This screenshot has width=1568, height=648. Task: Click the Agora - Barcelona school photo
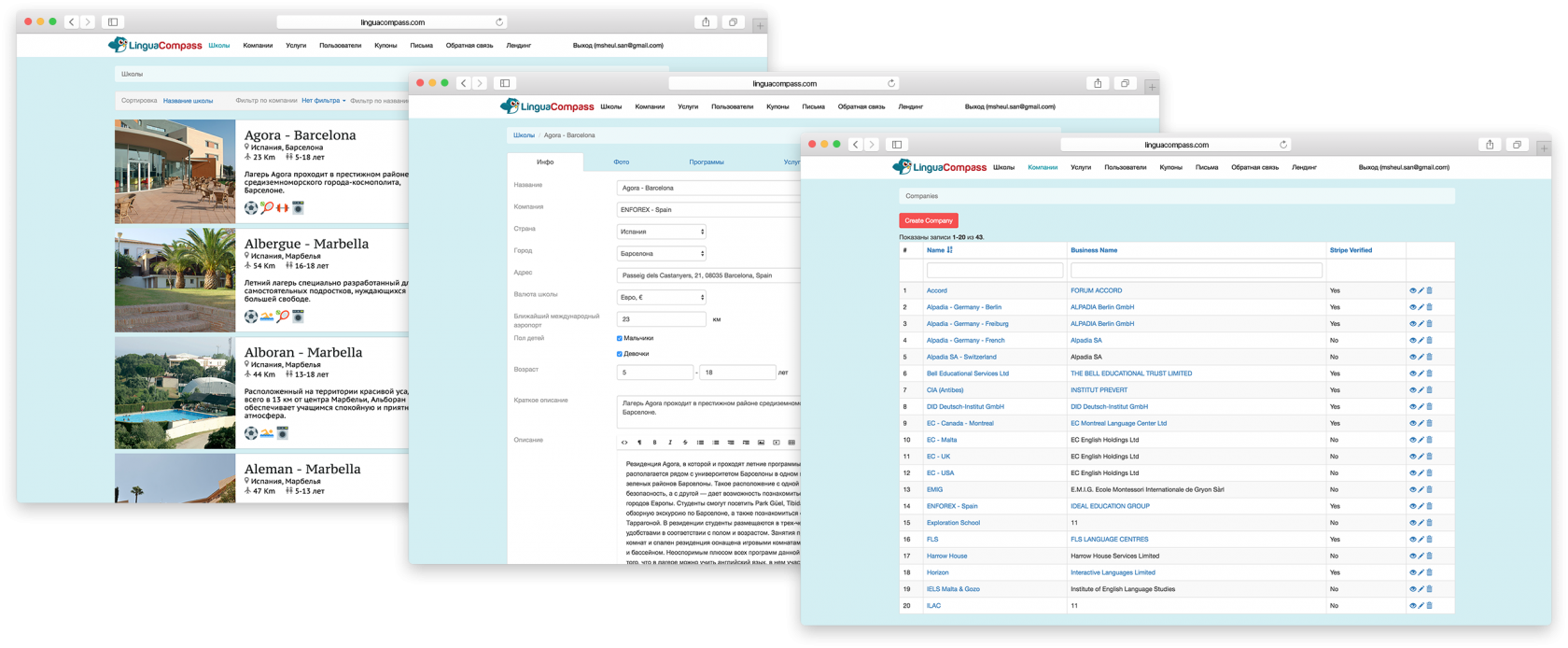coord(175,172)
